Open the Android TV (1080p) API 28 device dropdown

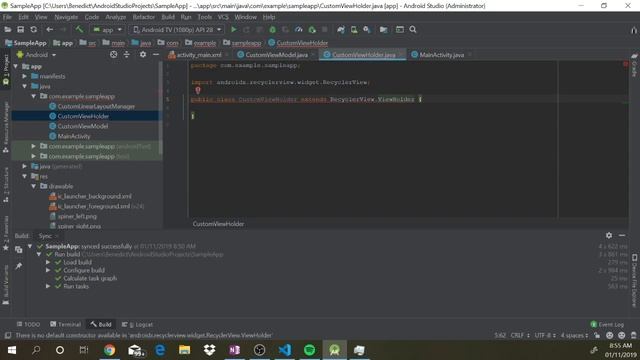coord(178,30)
